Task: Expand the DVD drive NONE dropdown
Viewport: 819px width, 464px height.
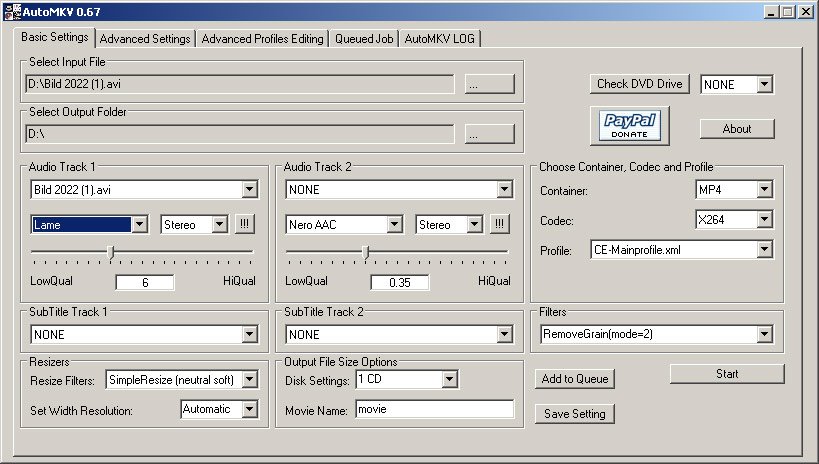Action: click(x=764, y=84)
